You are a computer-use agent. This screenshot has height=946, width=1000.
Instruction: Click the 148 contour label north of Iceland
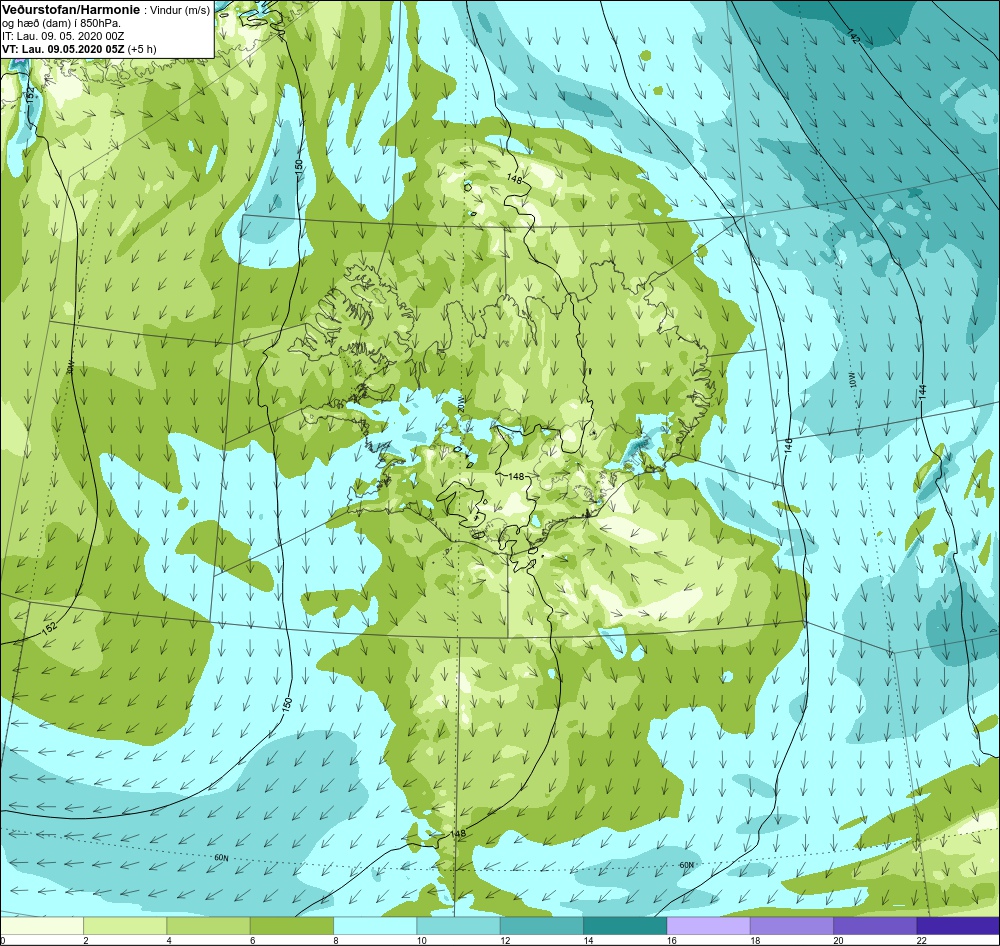pos(515,180)
